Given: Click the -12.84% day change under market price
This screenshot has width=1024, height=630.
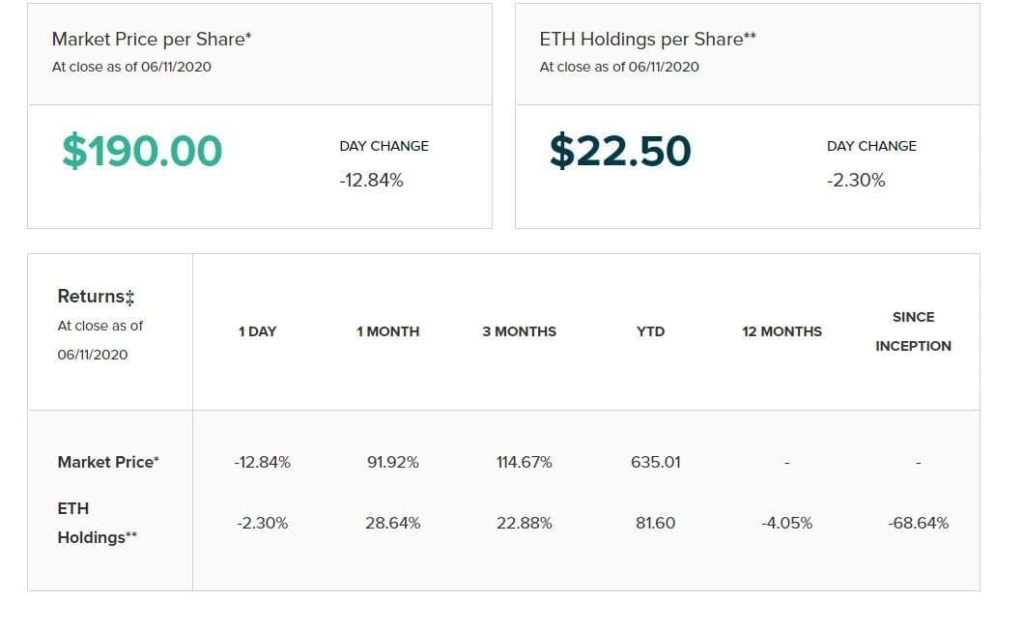Looking at the screenshot, I should tap(371, 180).
